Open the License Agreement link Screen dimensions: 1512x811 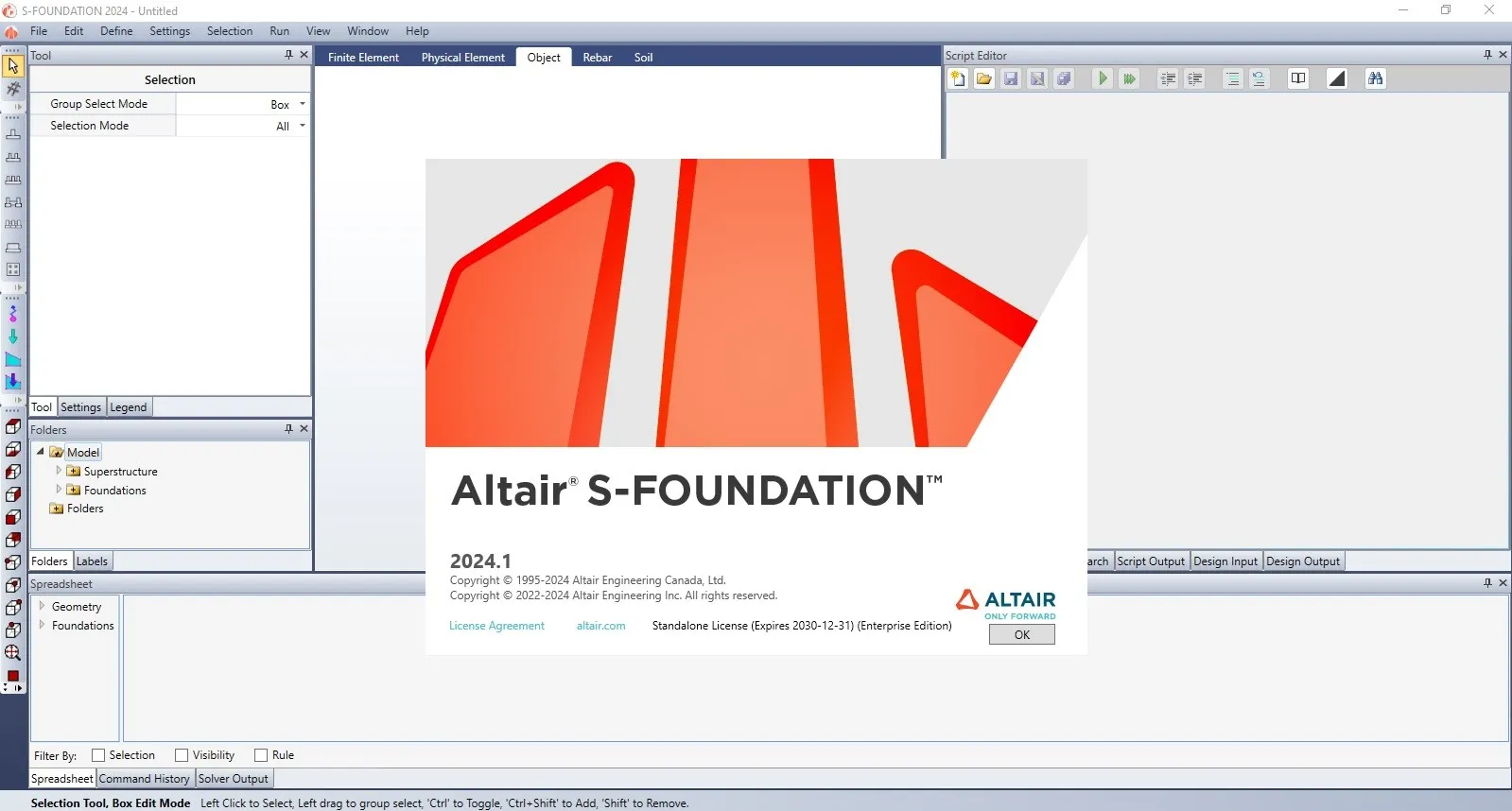pos(496,626)
